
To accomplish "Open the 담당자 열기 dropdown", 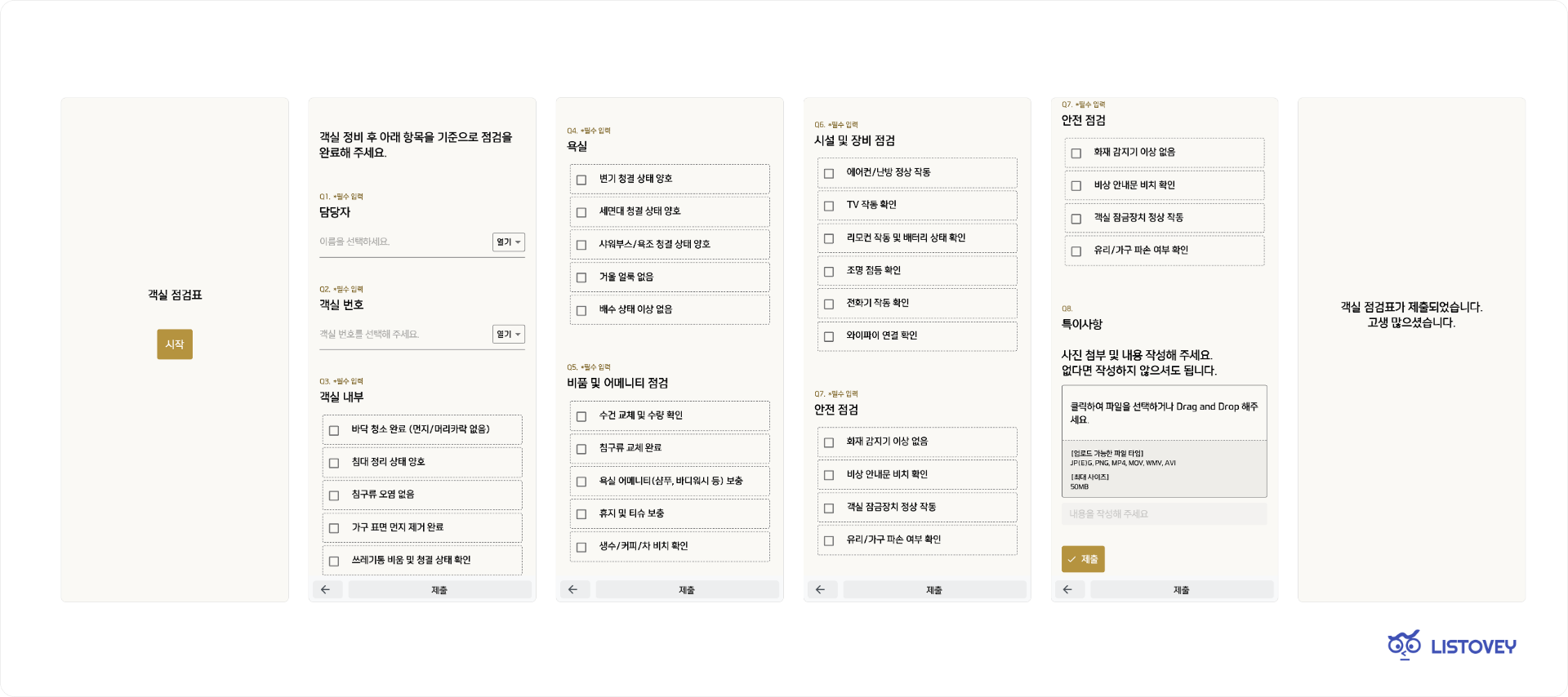I will [x=509, y=242].
